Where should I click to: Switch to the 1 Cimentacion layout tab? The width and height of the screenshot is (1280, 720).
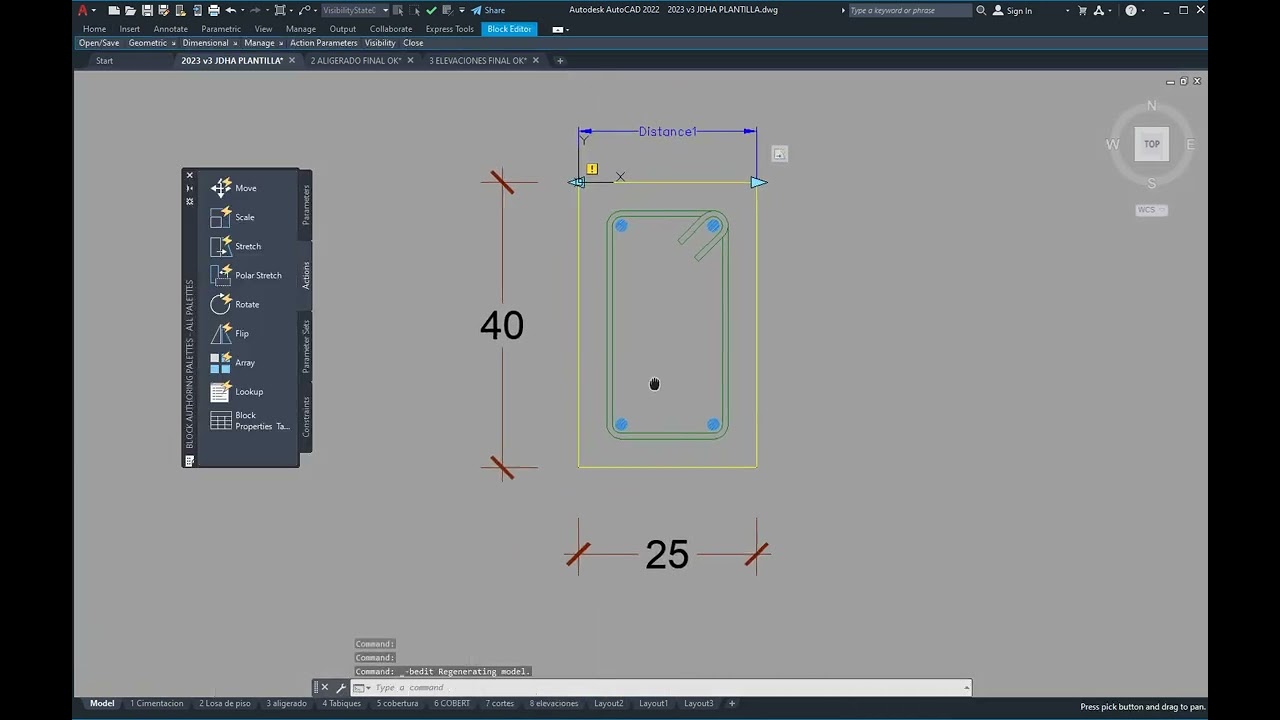point(157,704)
